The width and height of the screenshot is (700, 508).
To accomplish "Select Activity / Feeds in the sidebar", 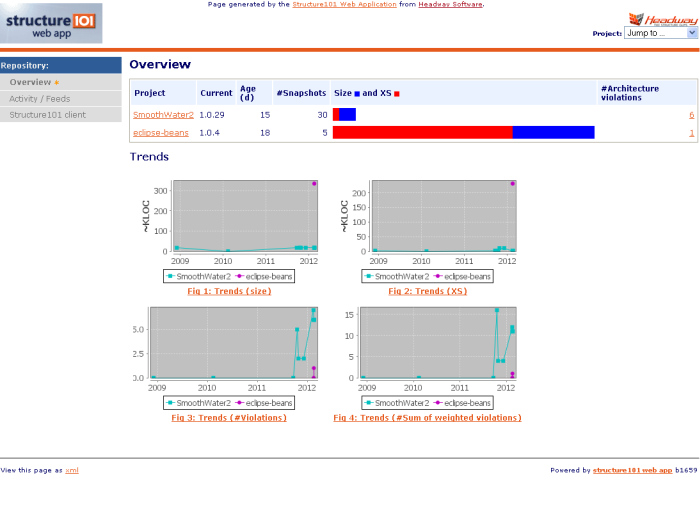I will pyautogui.click(x=61, y=99).
